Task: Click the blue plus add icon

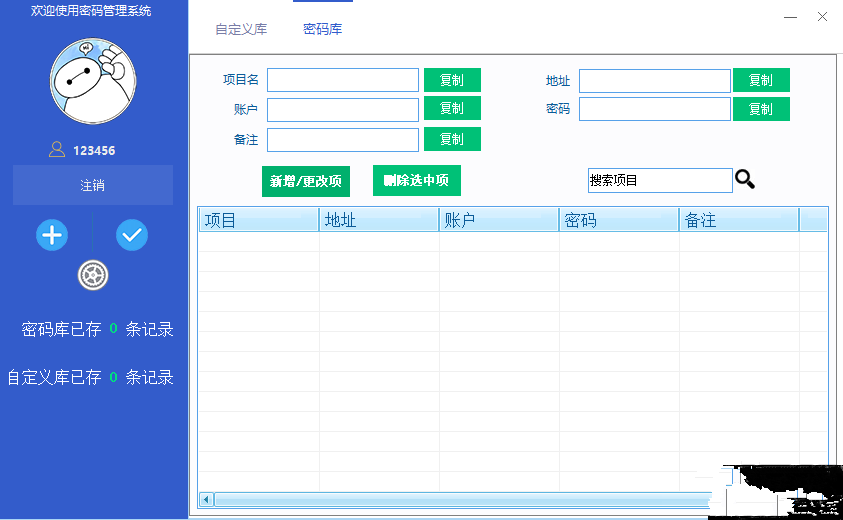Action: (52, 235)
